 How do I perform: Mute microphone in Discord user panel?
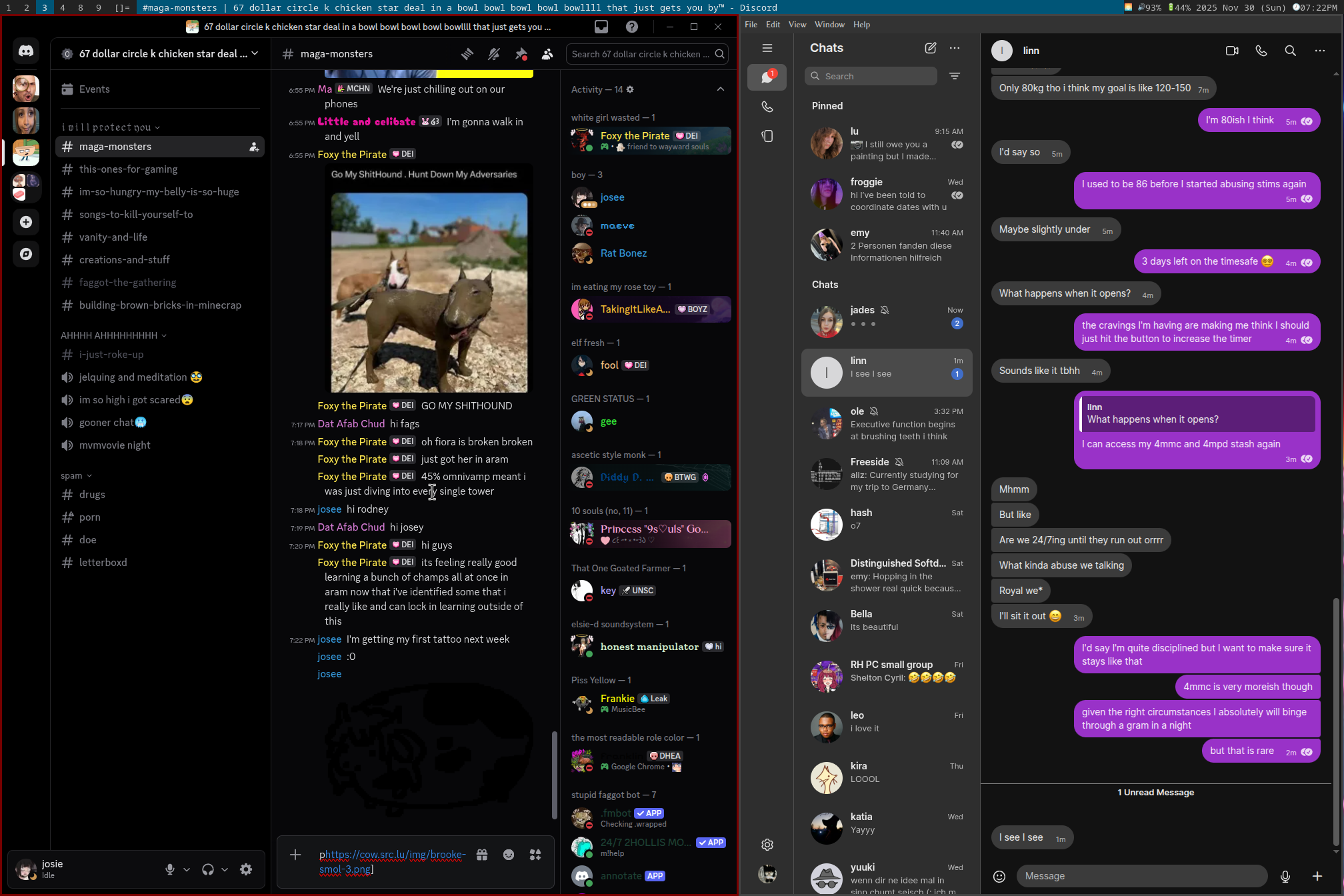click(170, 869)
